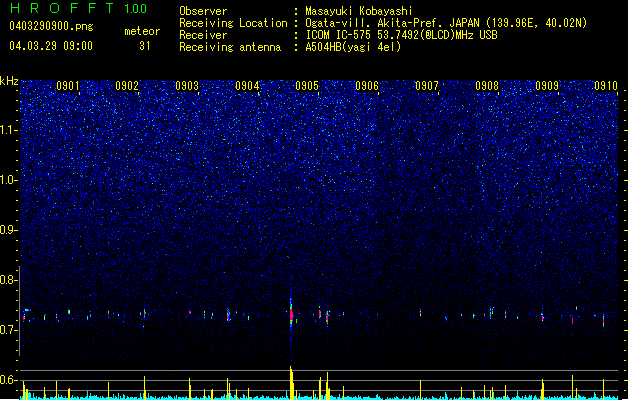Viewport: 629px width, 400px height.
Task: Click the 0903 time marker
Action: [x=187, y=86]
